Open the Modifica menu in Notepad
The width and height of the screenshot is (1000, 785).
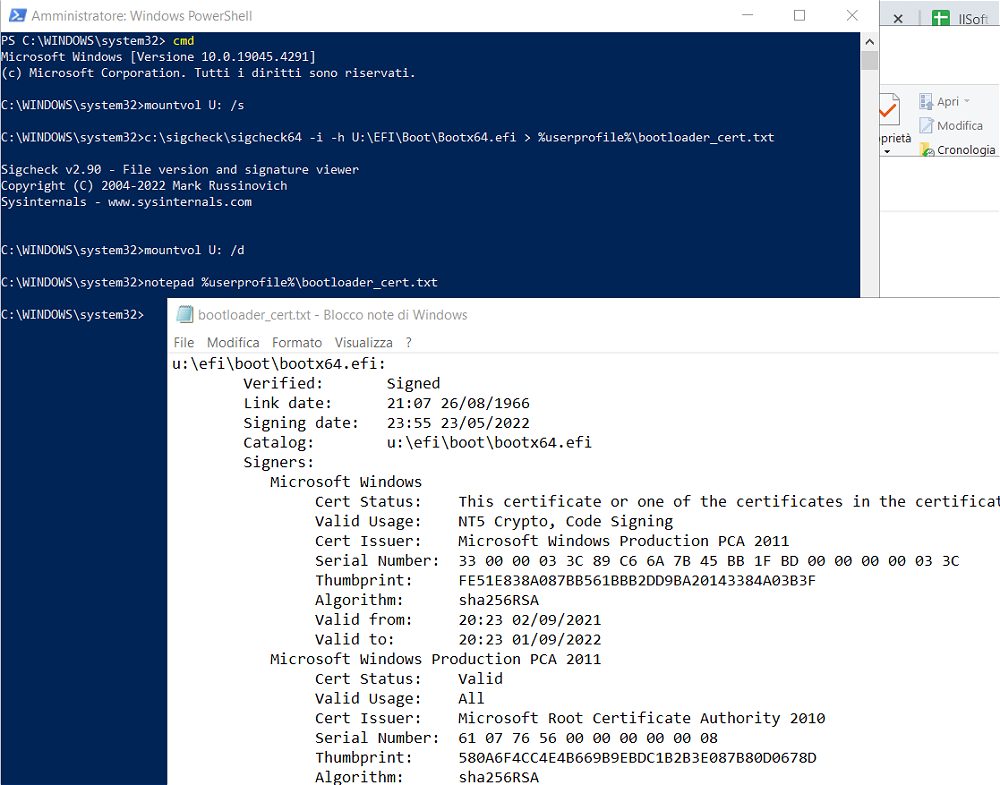(x=233, y=342)
